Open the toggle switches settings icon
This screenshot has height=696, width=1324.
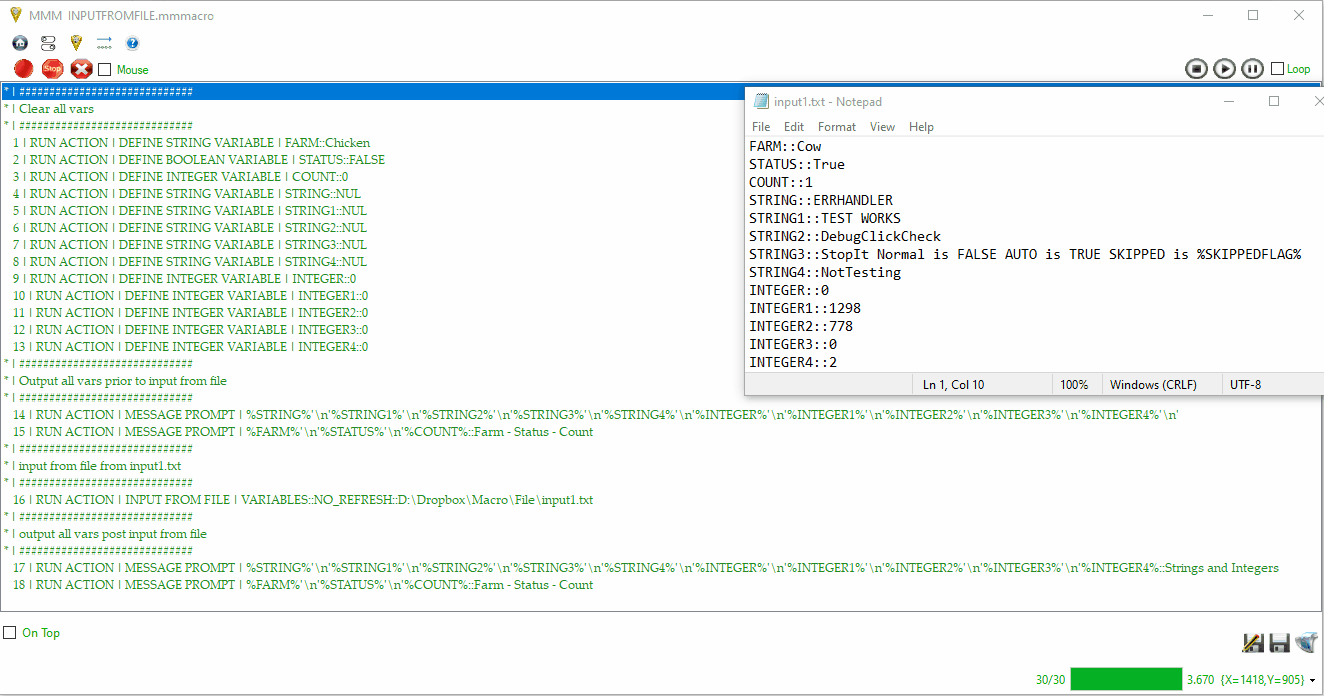(48, 43)
